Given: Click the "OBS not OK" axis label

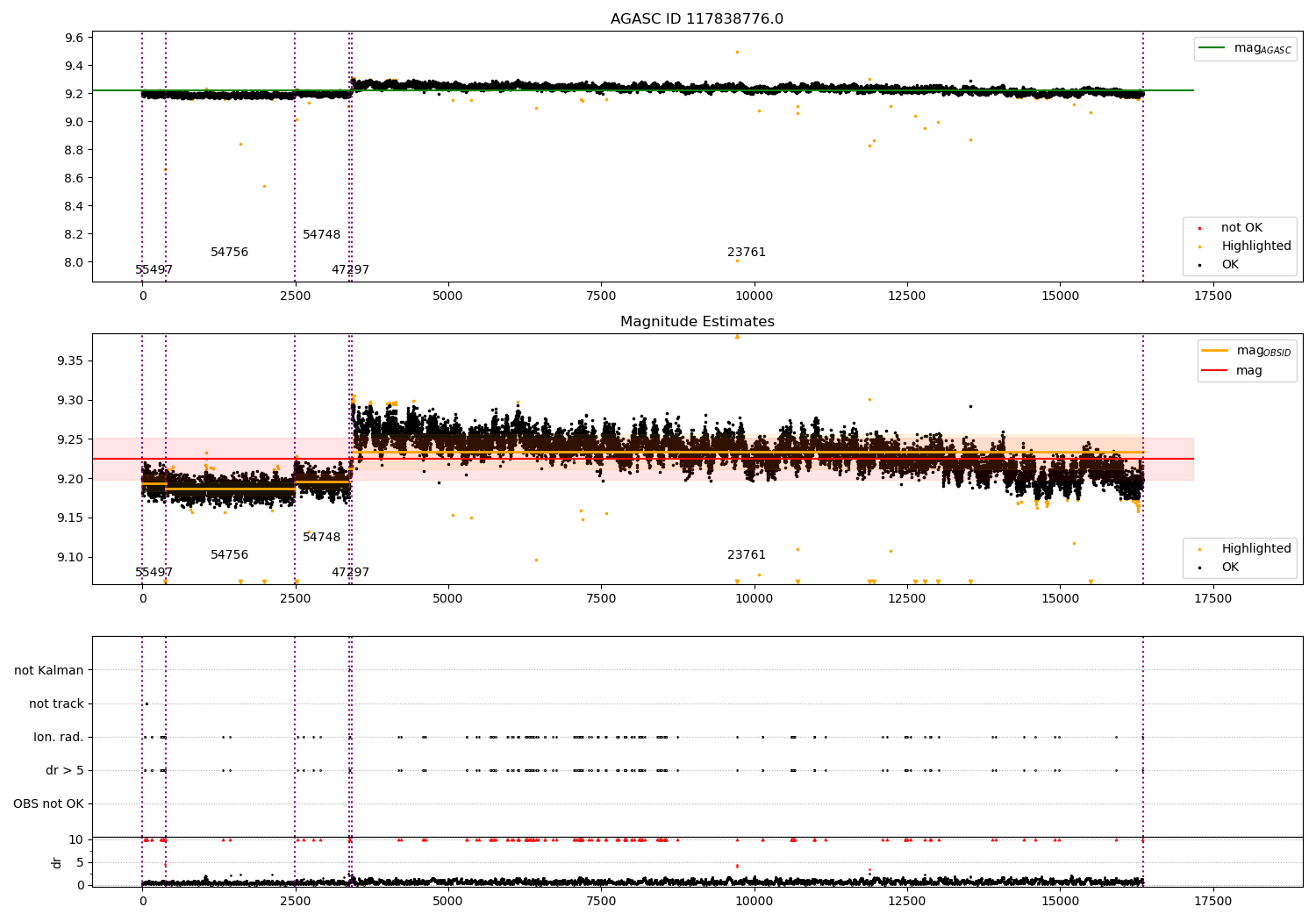Looking at the screenshot, I should 48,804.
